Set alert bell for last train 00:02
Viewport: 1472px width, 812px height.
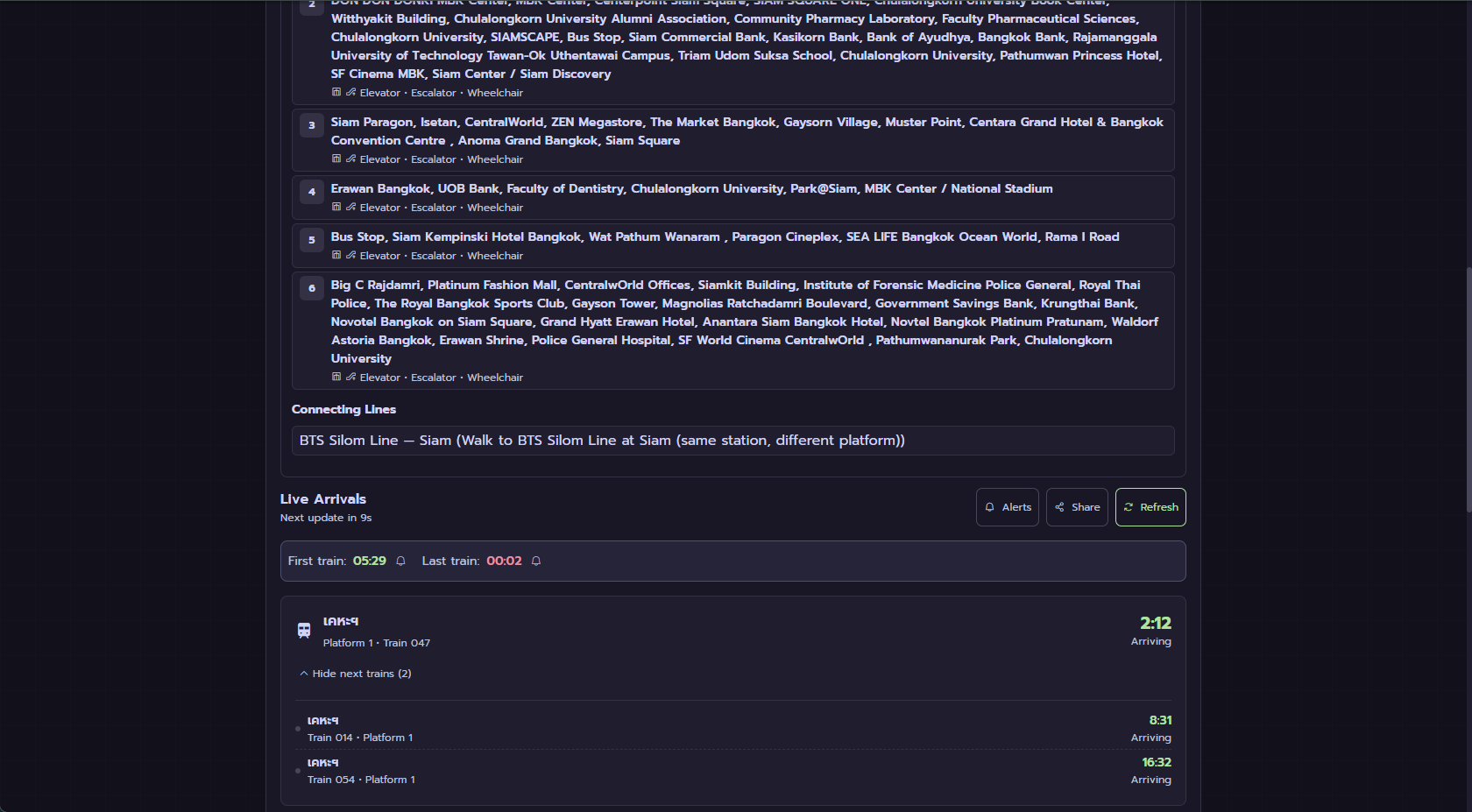pos(536,561)
